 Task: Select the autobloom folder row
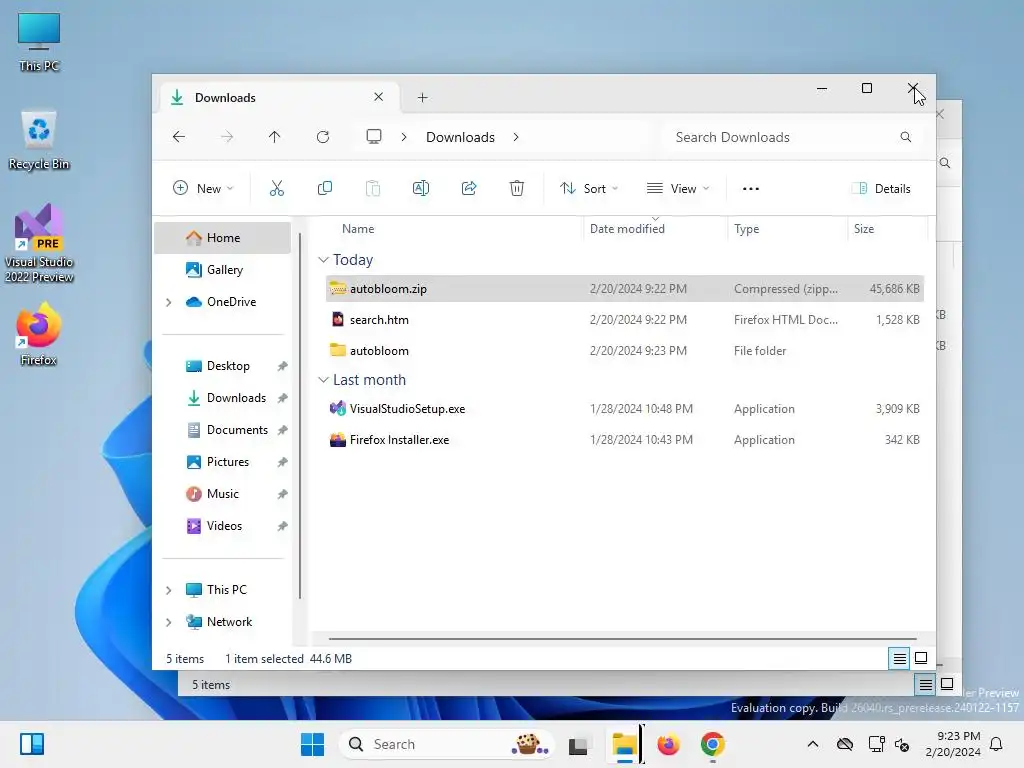[x=624, y=351]
